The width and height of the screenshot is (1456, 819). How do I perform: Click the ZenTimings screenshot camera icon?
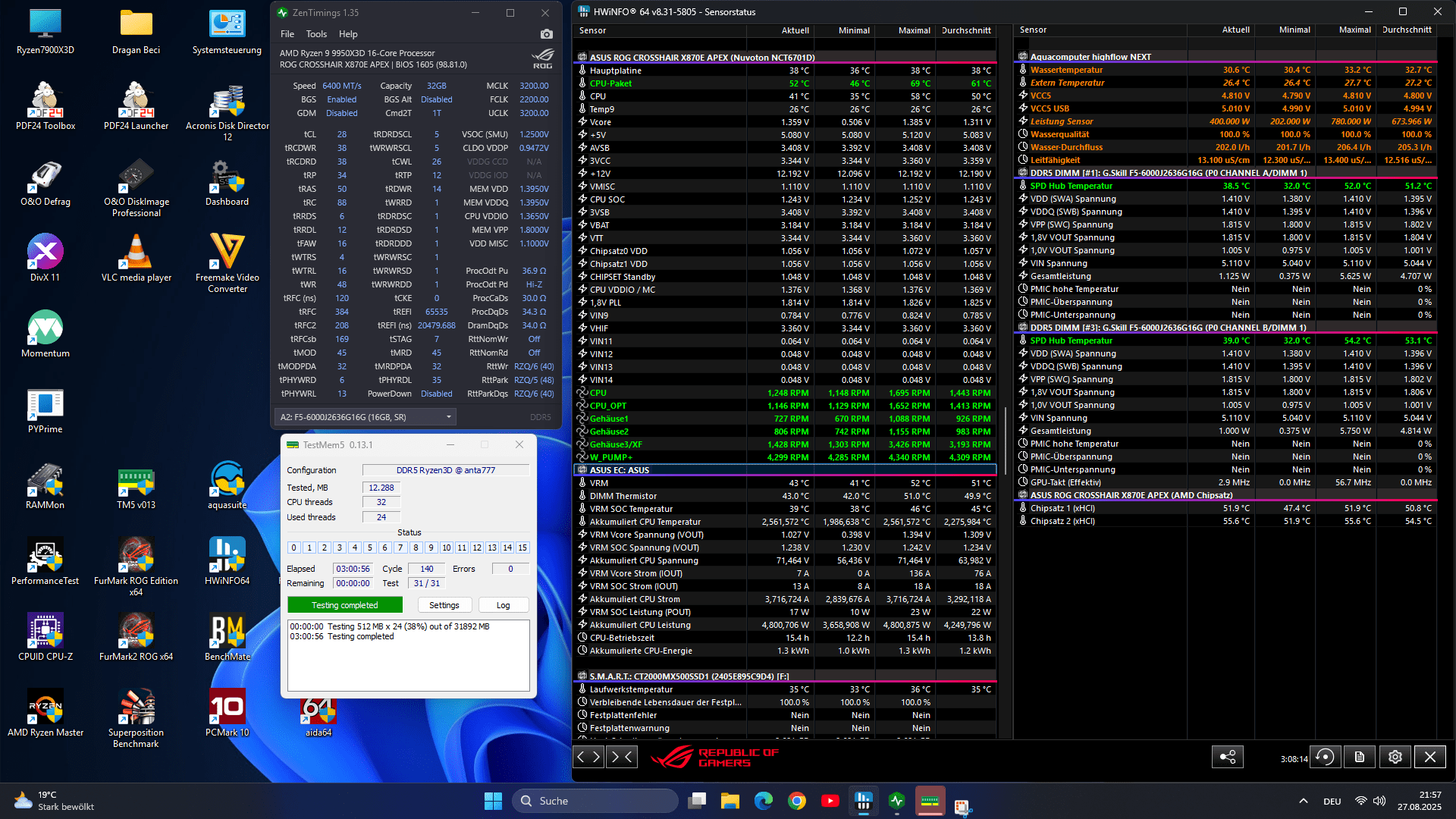point(546,34)
